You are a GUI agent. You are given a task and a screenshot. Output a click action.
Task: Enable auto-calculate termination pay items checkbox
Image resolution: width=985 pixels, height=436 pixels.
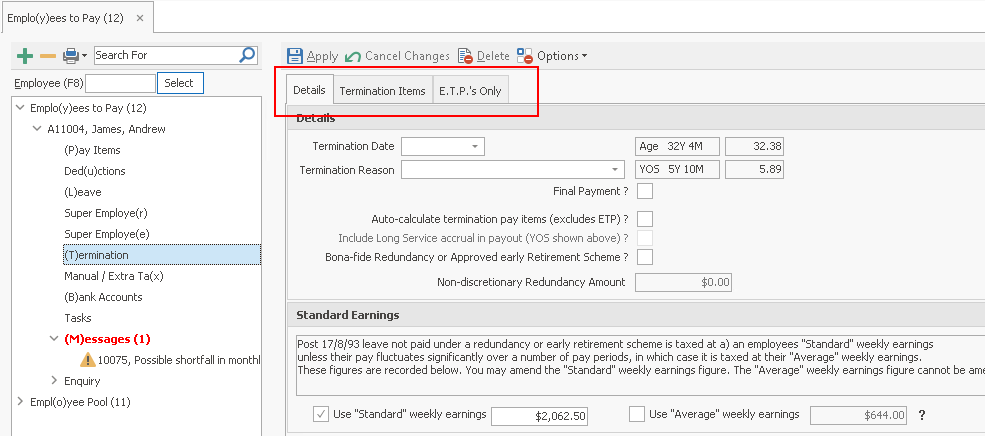coord(645,219)
